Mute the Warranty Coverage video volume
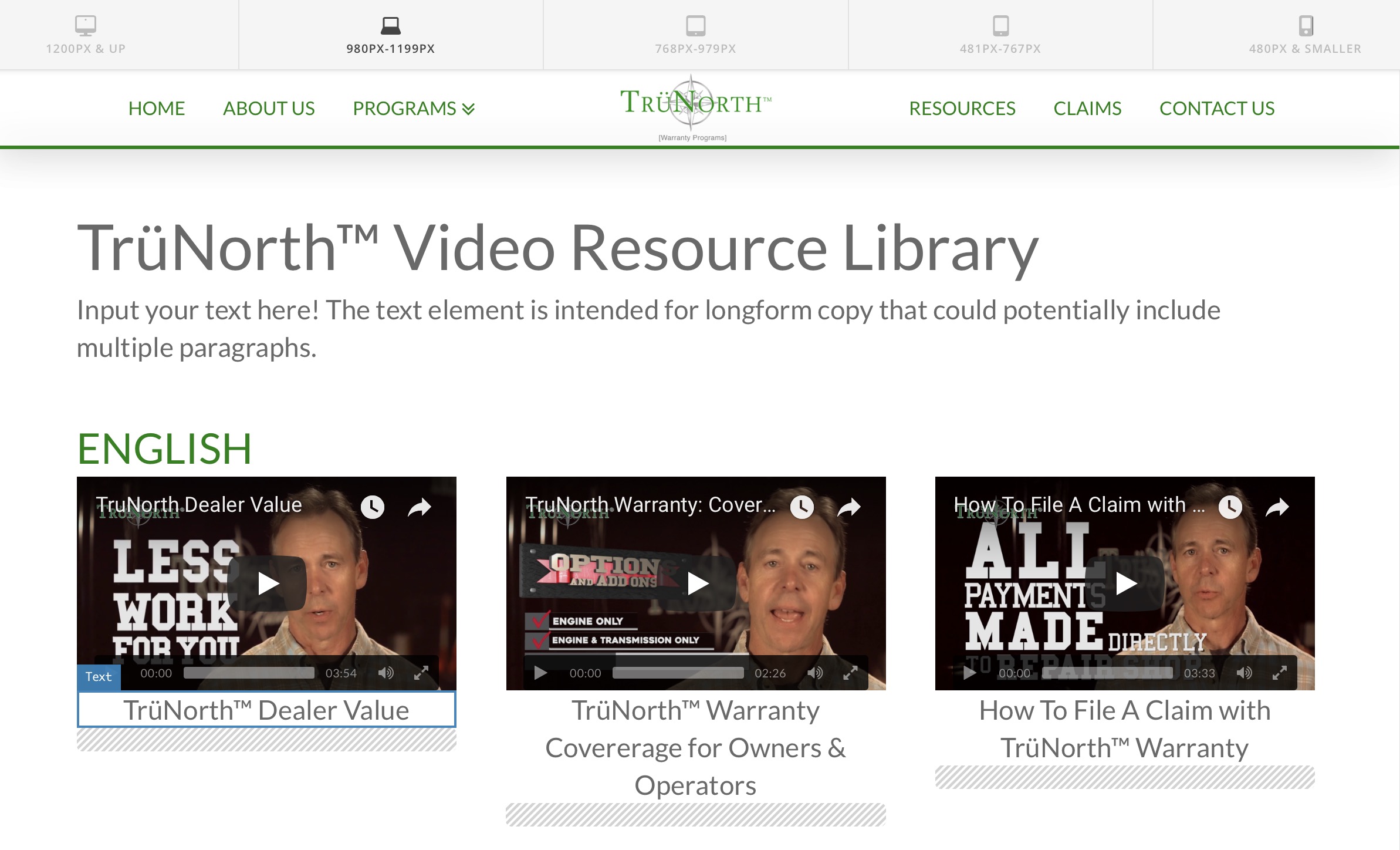 815,673
